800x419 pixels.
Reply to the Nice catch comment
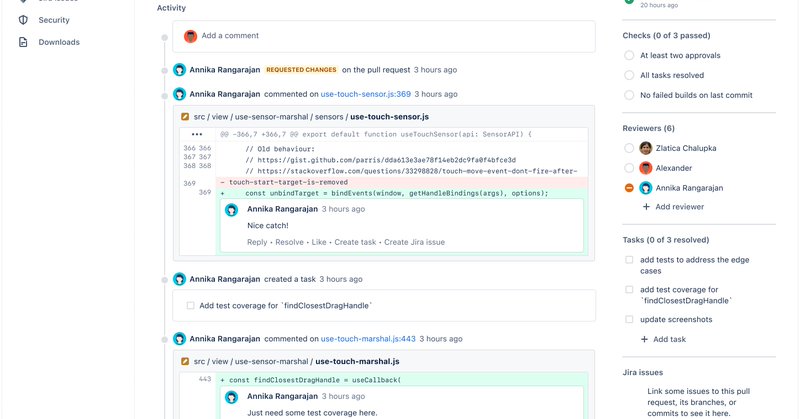[x=257, y=242]
